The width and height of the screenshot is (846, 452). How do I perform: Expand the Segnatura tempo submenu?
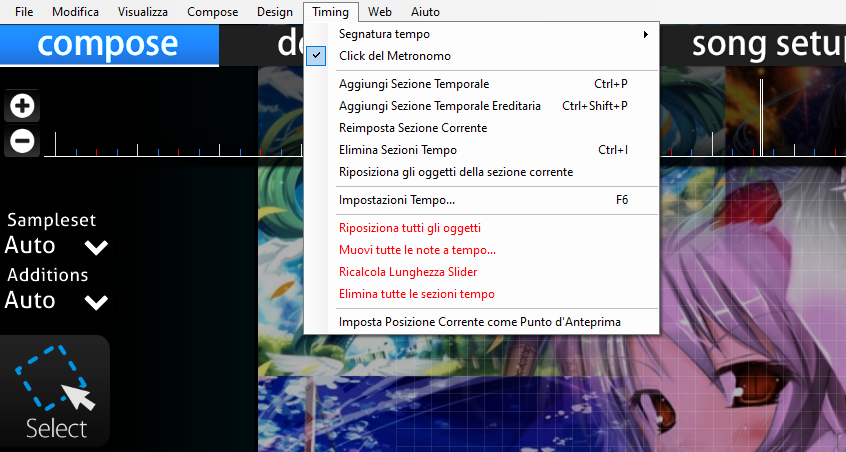(482, 34)
